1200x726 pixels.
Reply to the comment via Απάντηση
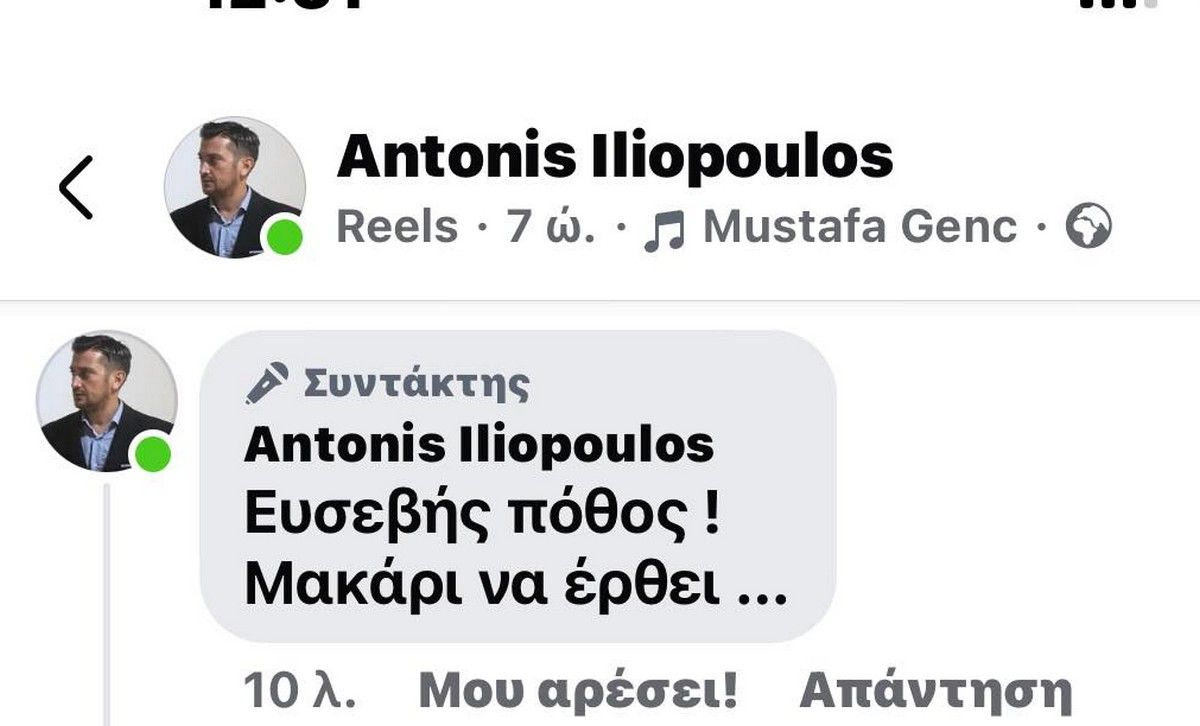(935, 691)
